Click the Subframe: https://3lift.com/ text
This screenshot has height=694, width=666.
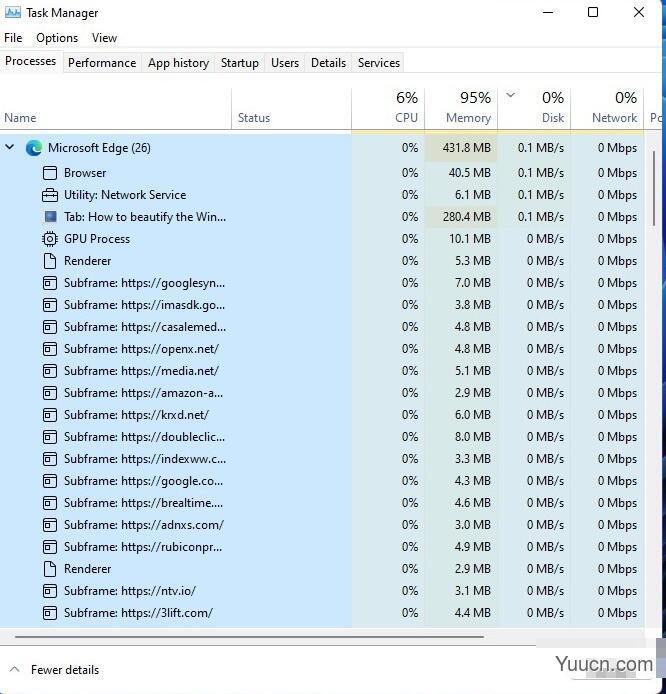click(x=139, y=613)
